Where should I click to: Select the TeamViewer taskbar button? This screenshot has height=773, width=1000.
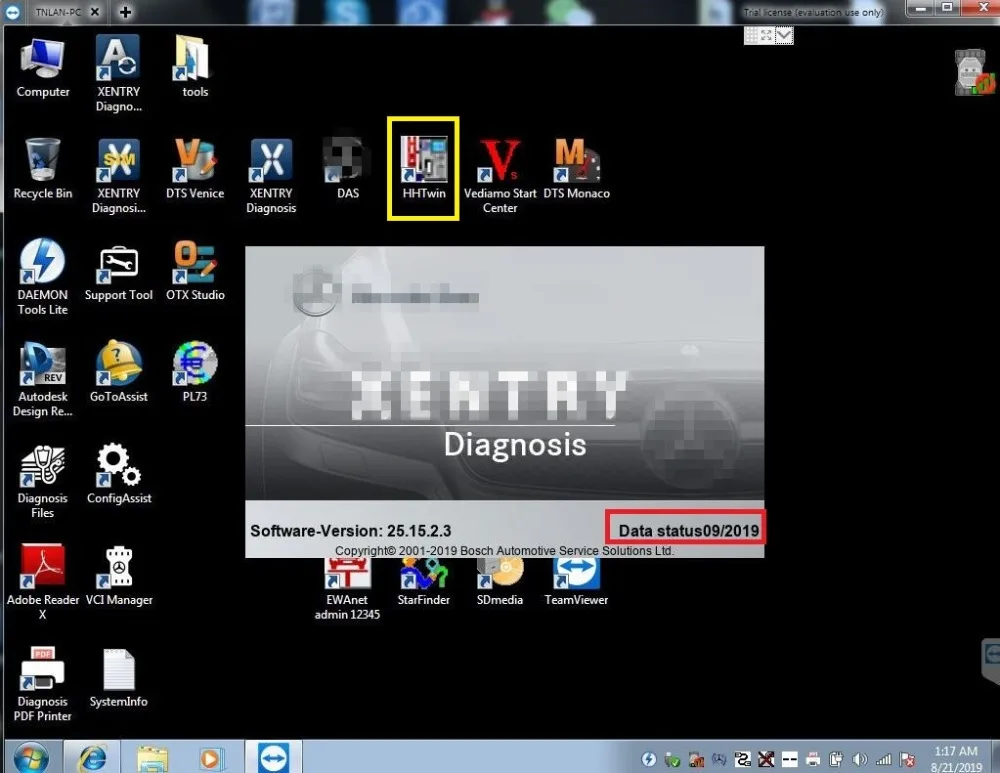274,757
